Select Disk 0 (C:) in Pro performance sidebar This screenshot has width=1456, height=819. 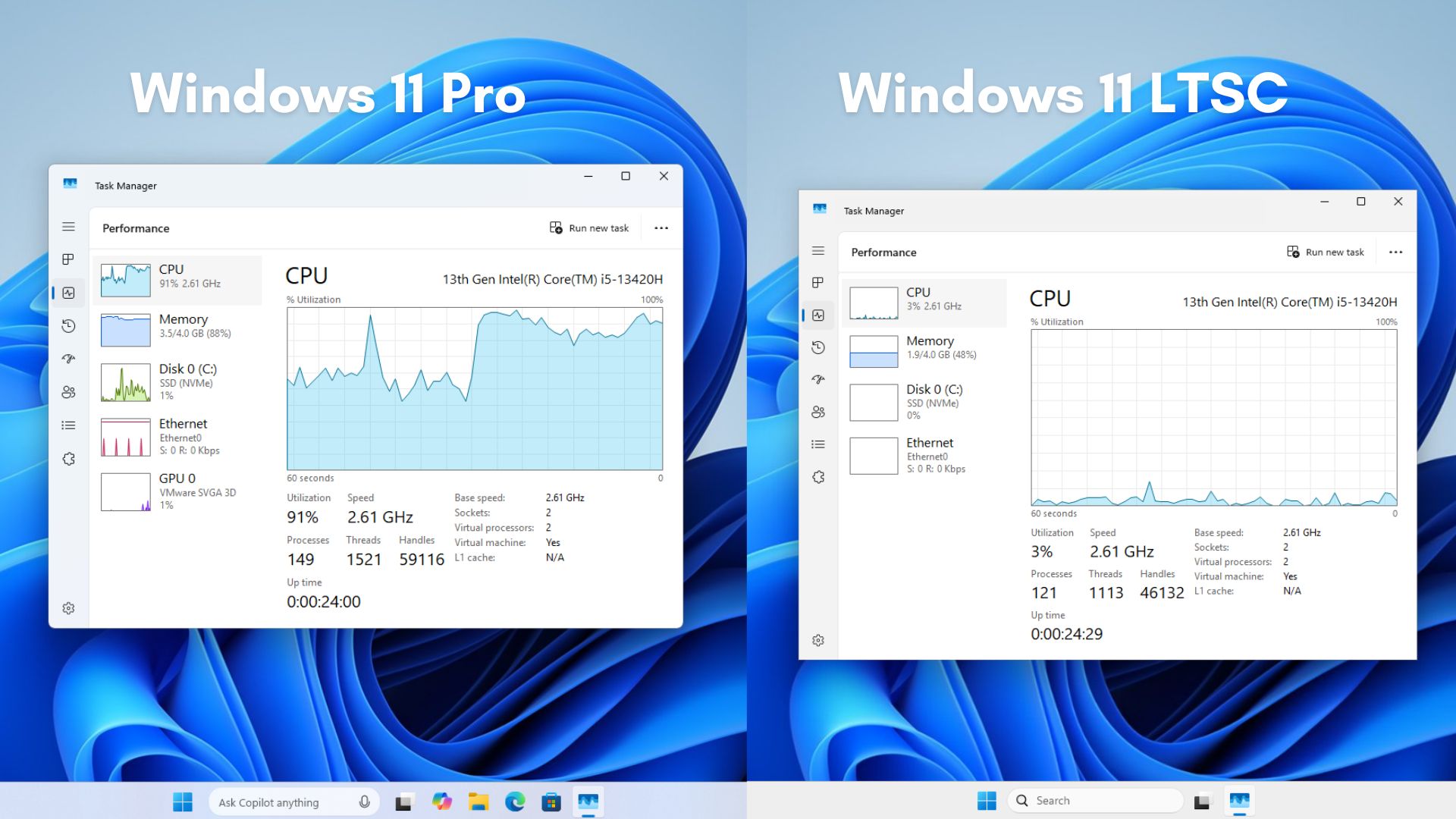[x=178, y=381]
